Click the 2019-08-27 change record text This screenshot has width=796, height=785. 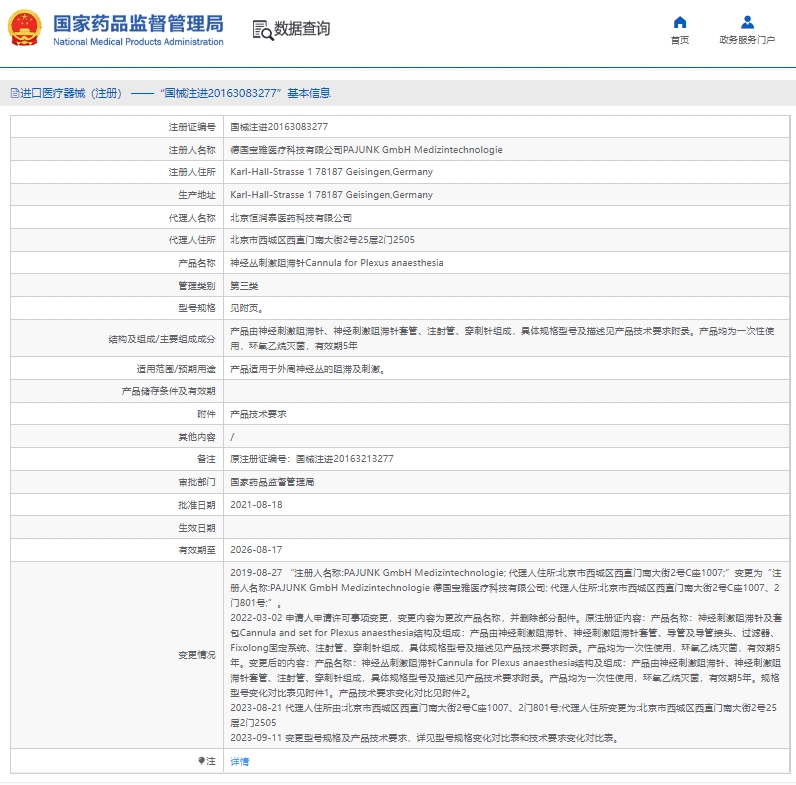(506, 587)
